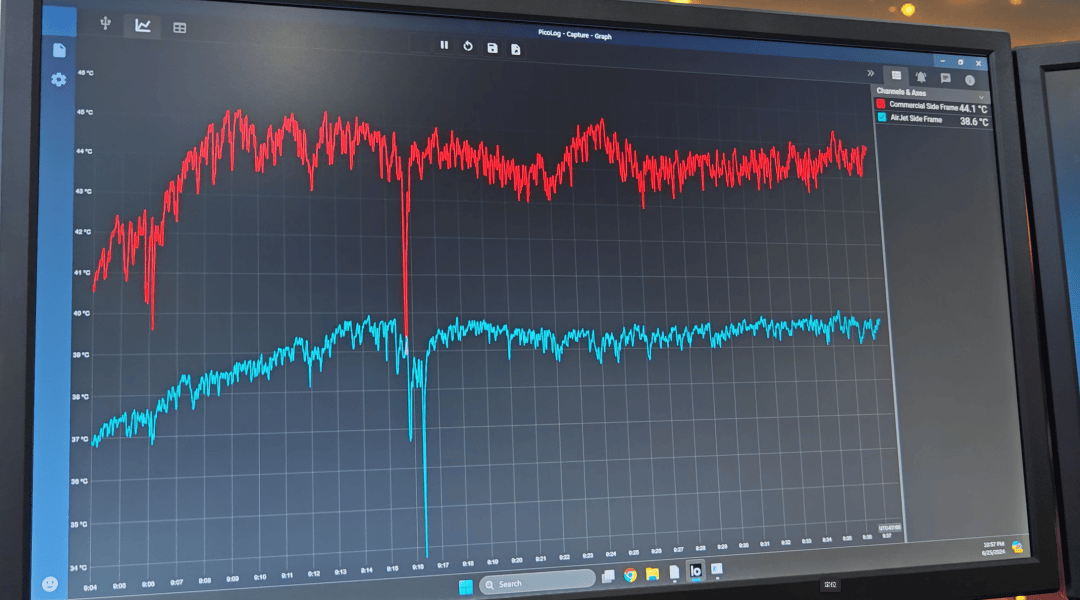
Task: Open the taskbar icon right of PicoLog
Action: (717, 569)
